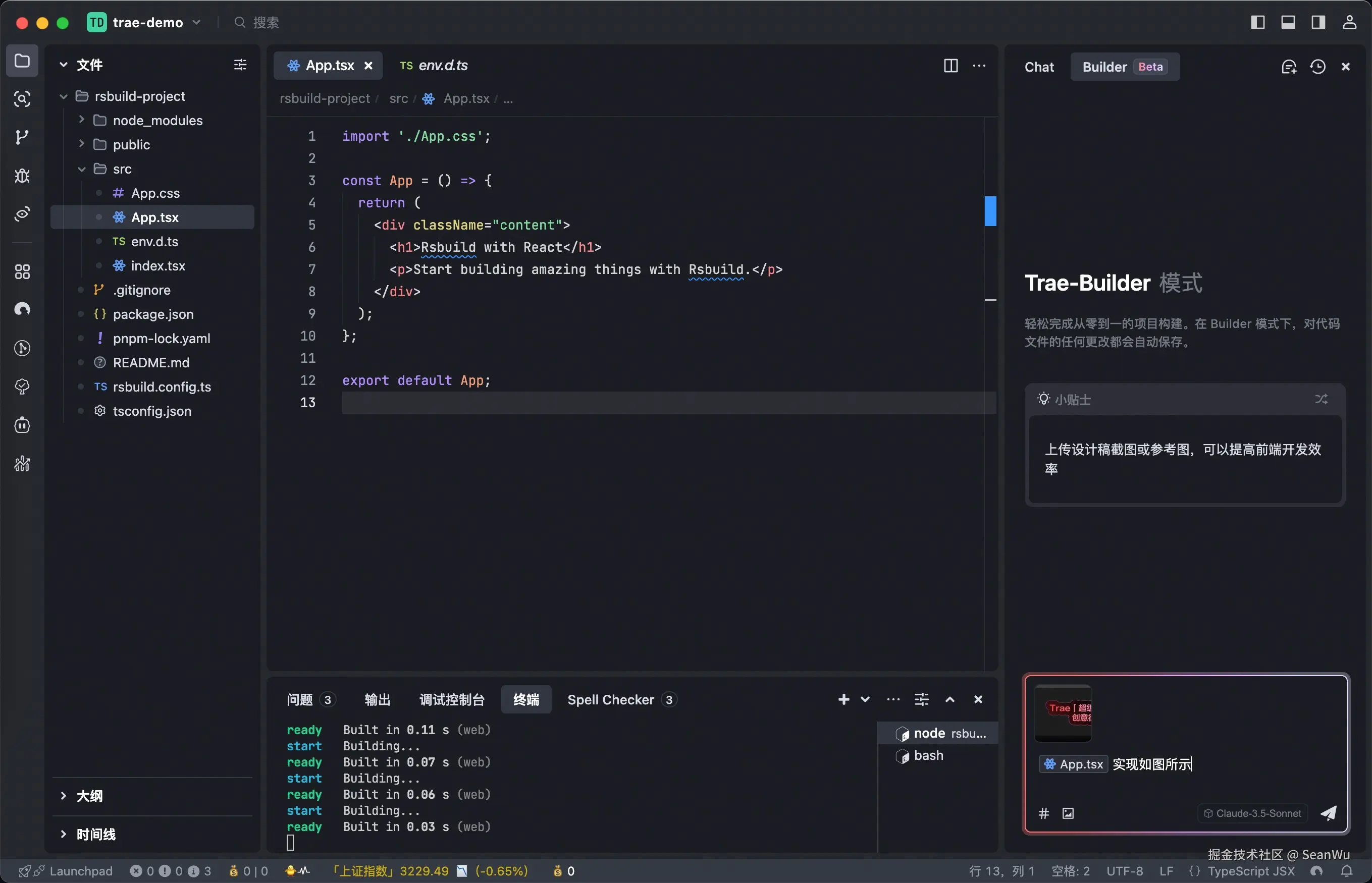Open chat history clock icon

tap(1317, 67)
